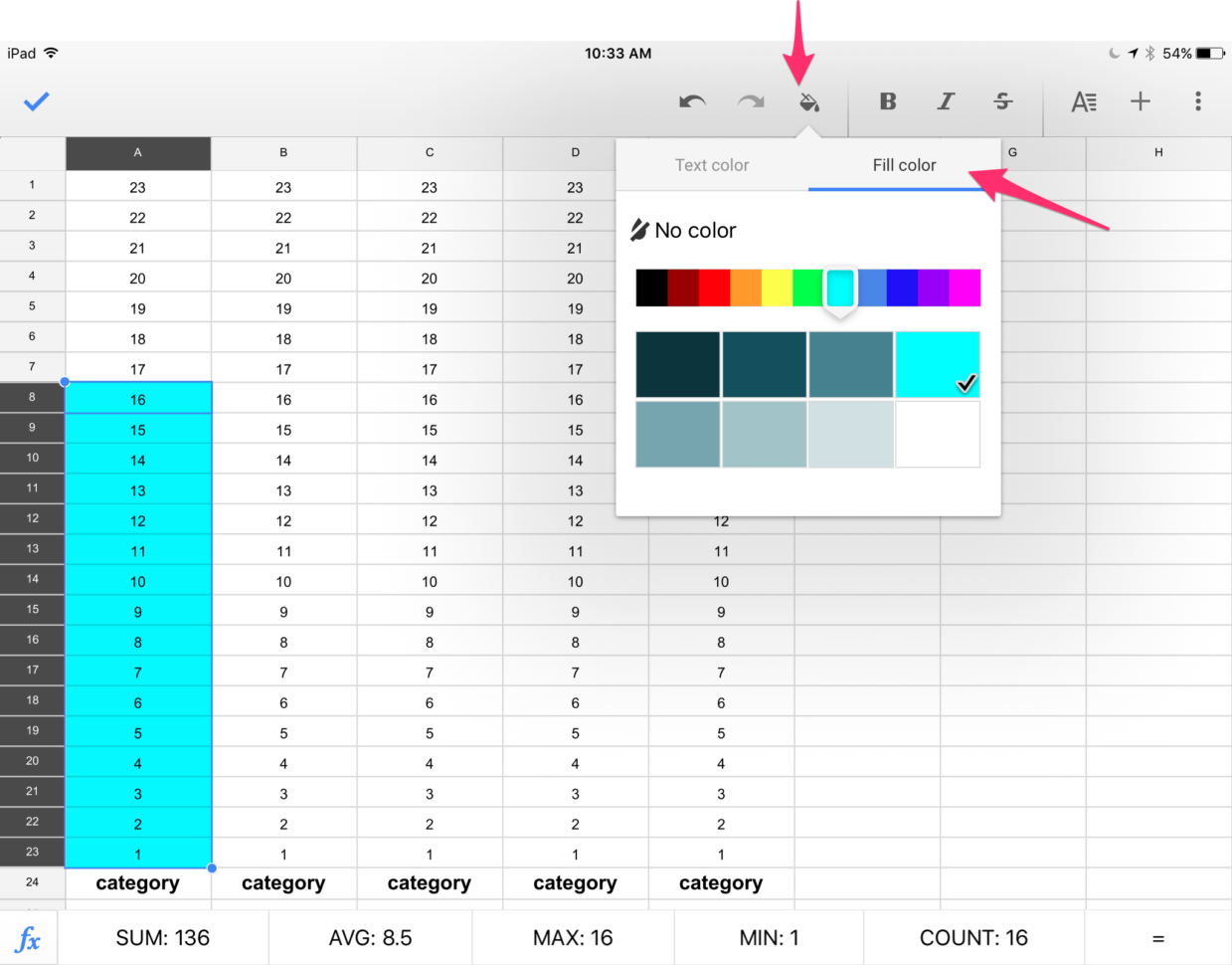The image size is (1232, 965).
Task: Tap the blue checkmark to confirm edits
Action: coord(37,100)
